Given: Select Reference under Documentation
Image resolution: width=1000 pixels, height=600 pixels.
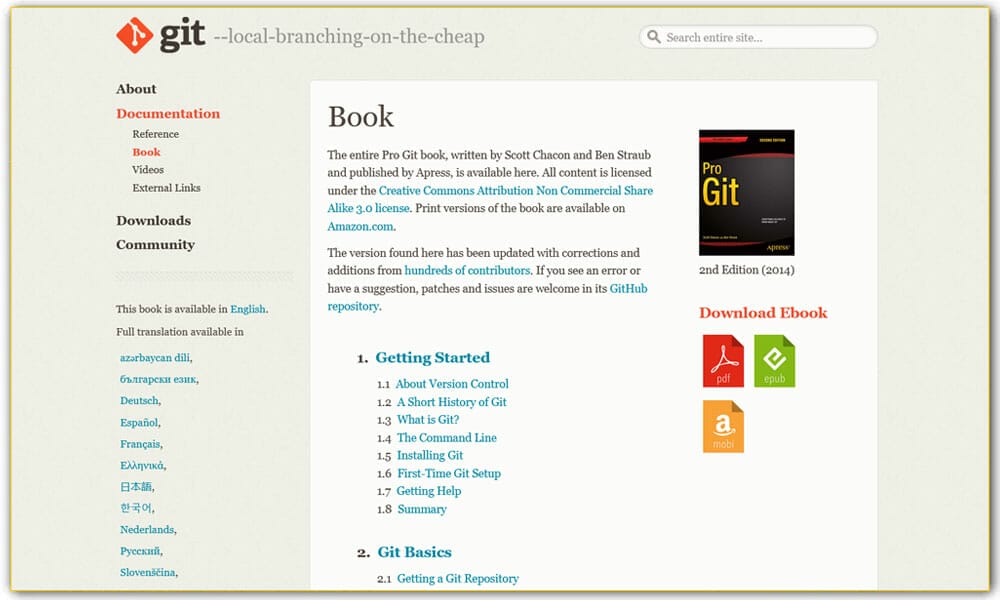Looking at the screenshot, I should 156,133.
